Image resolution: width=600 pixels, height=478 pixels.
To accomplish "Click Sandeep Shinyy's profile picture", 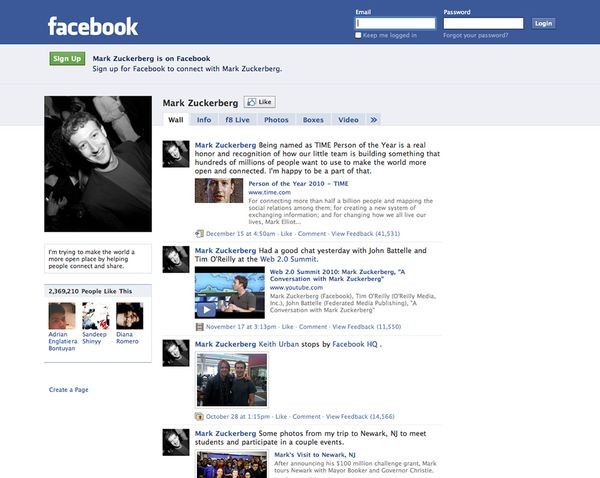I will tap(96, 316).
